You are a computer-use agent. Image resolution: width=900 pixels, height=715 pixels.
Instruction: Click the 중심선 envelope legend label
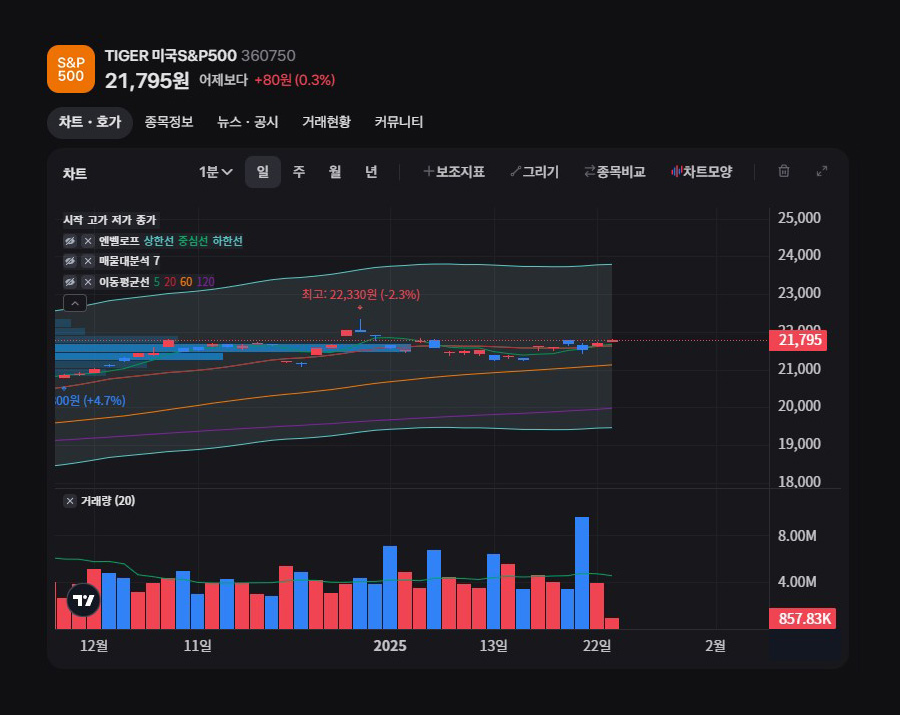click(x=193, y=241)
